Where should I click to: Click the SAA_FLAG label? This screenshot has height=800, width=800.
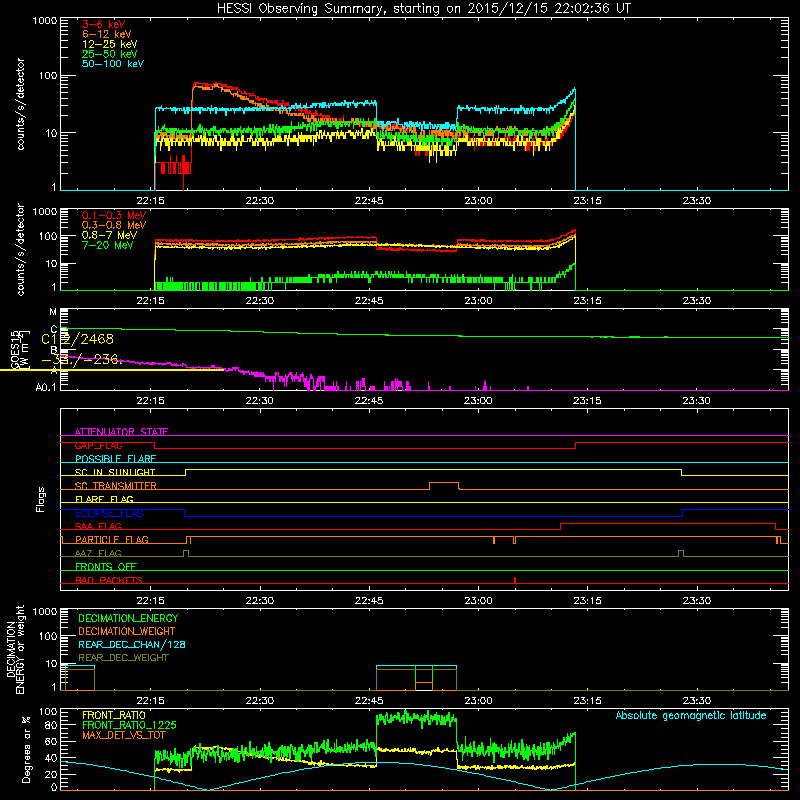pyautogui.click(x=98, y=526)
